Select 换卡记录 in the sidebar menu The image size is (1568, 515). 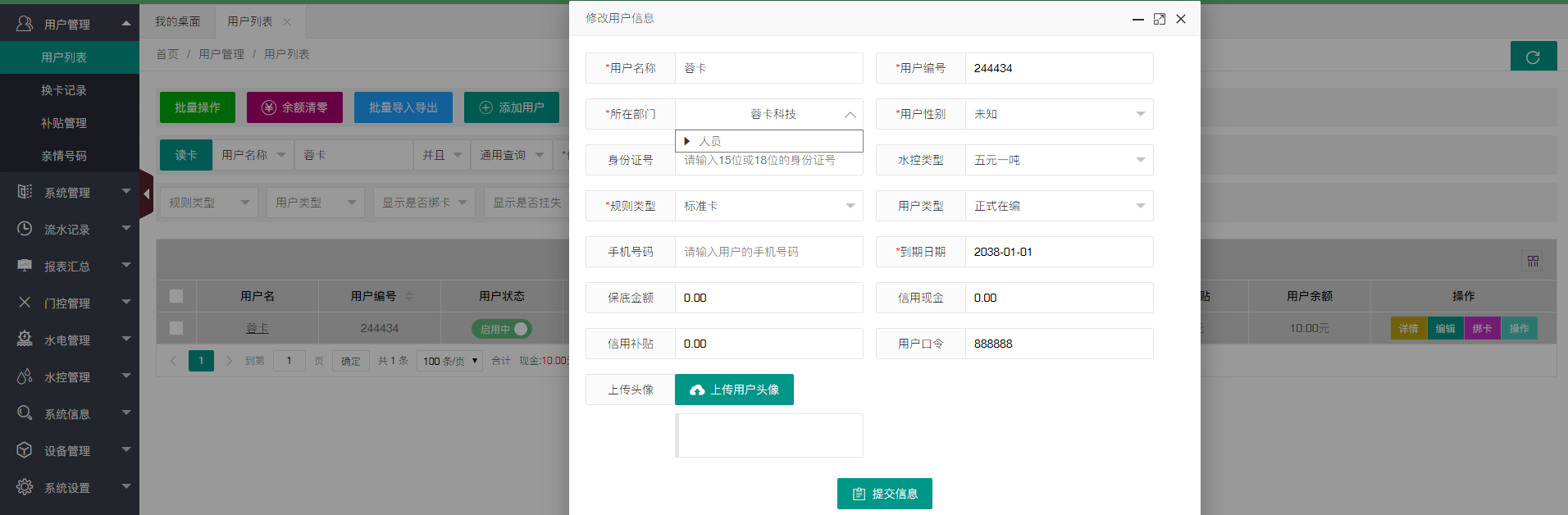tap(64, 90)
